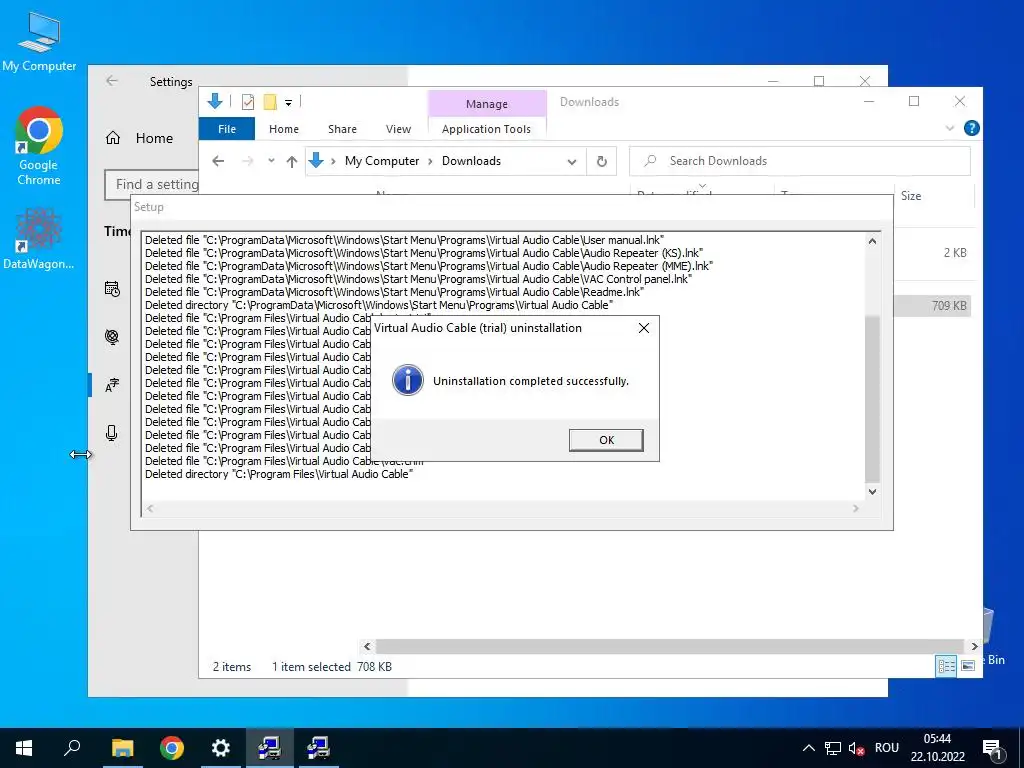This screenshot has width=1024, height=768.
Task: Expand the Explorer ribbon chevron
Action: 950,128
